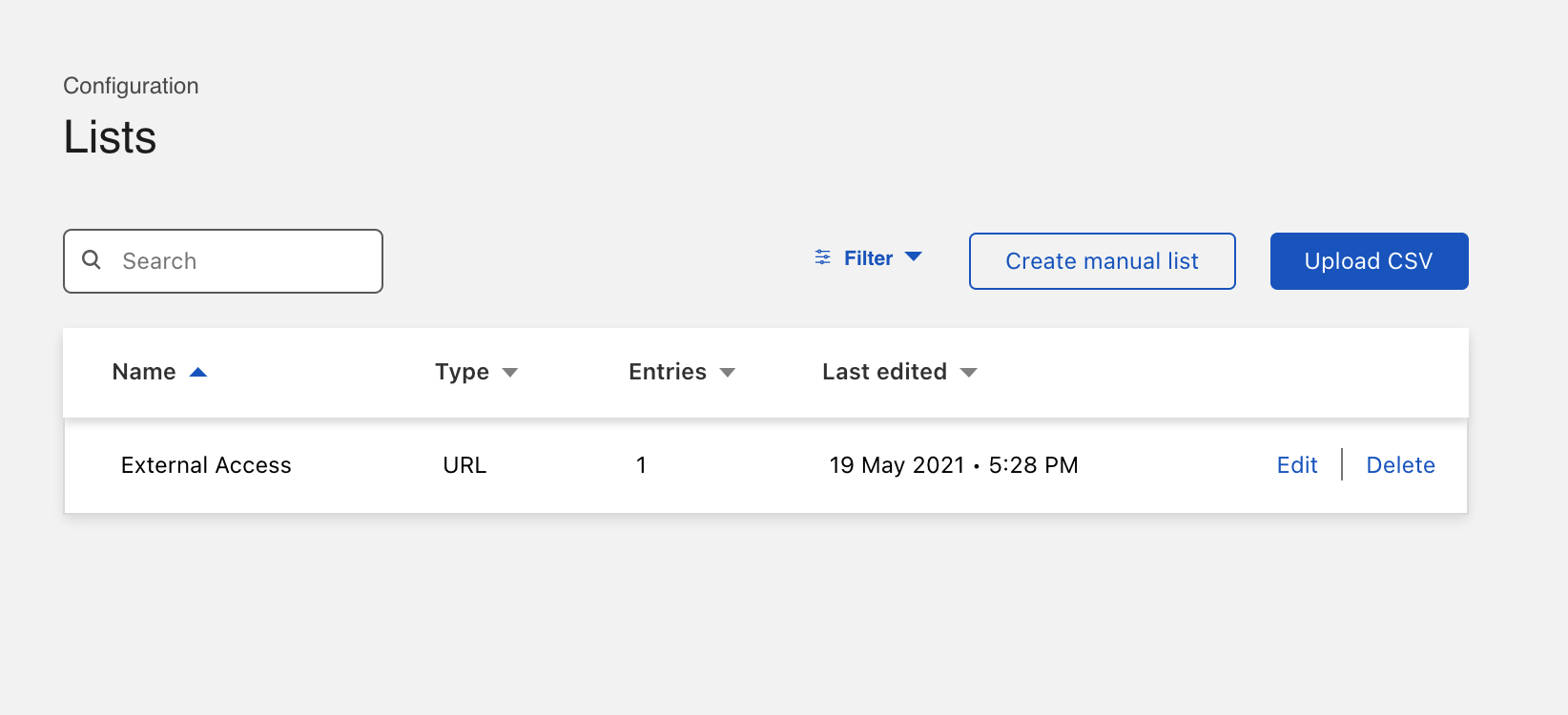Edit the External Access list
Viewport: 1568px width, 715px height.
[x=1296, y=465]
